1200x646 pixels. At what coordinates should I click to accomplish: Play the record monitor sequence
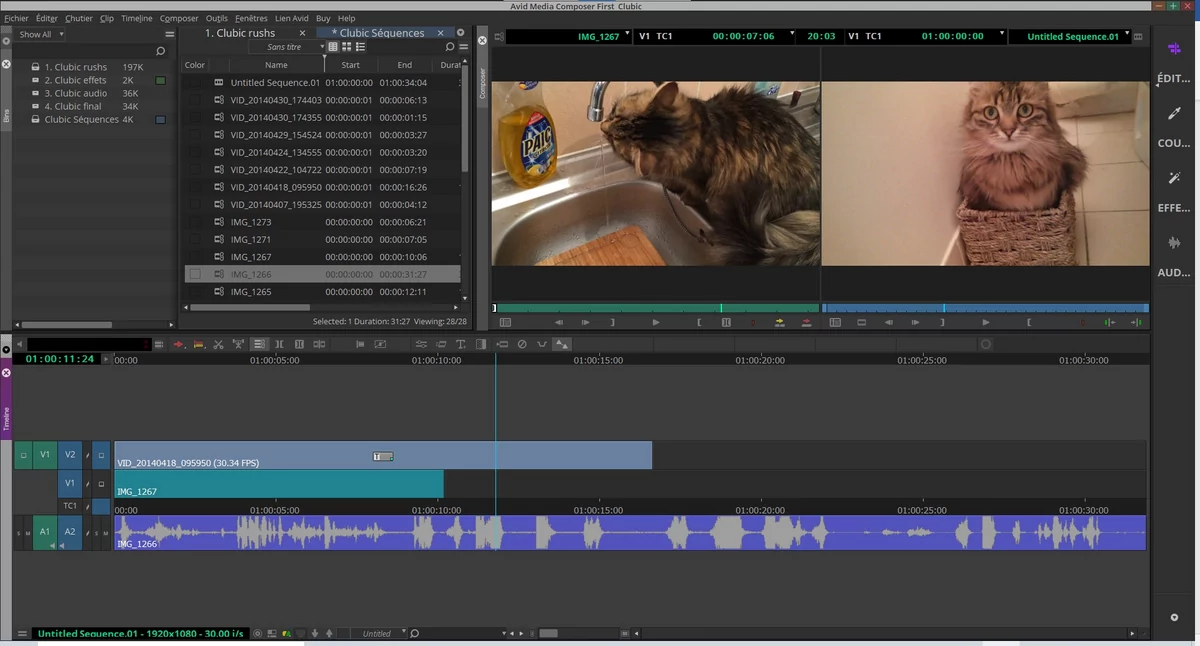986,322
